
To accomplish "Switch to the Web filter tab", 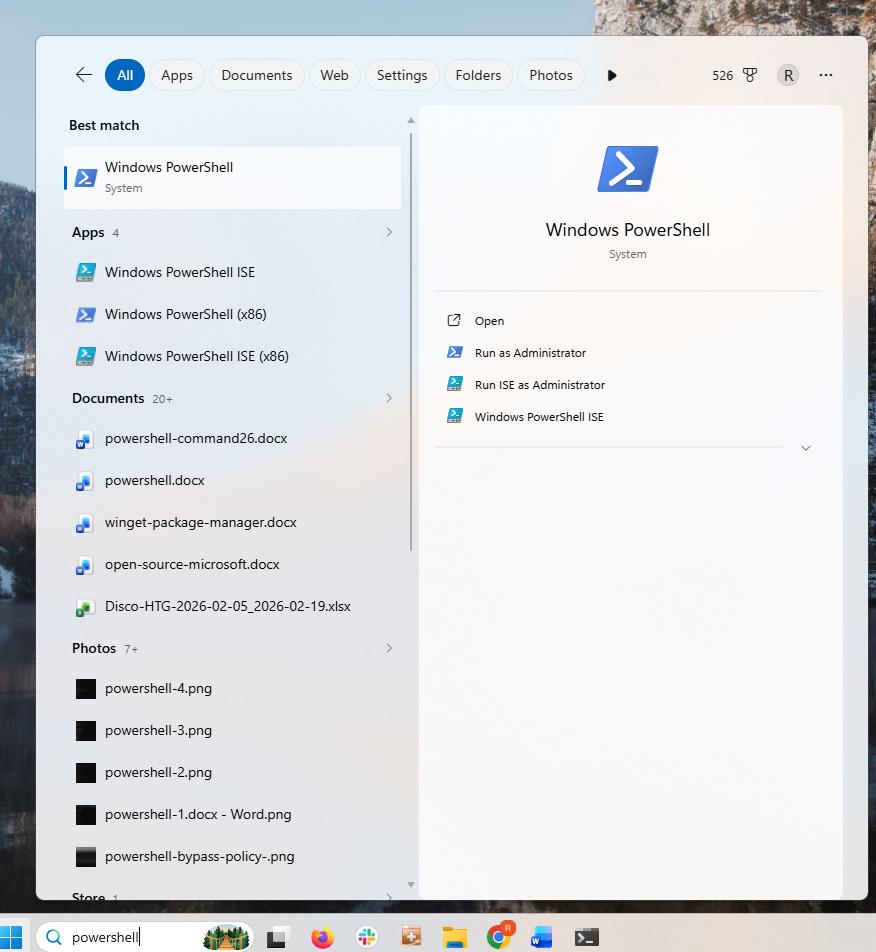I will (334, 75).
